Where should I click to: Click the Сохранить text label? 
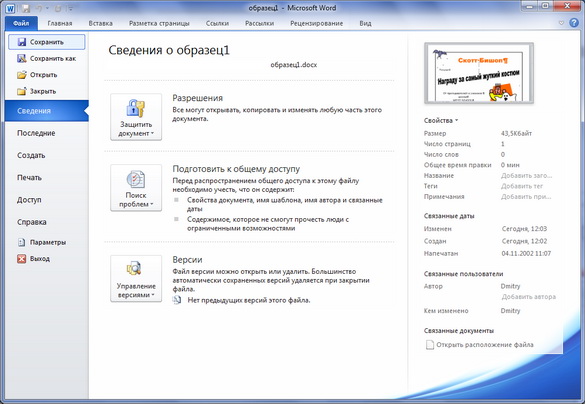click(x=47, y=42)
